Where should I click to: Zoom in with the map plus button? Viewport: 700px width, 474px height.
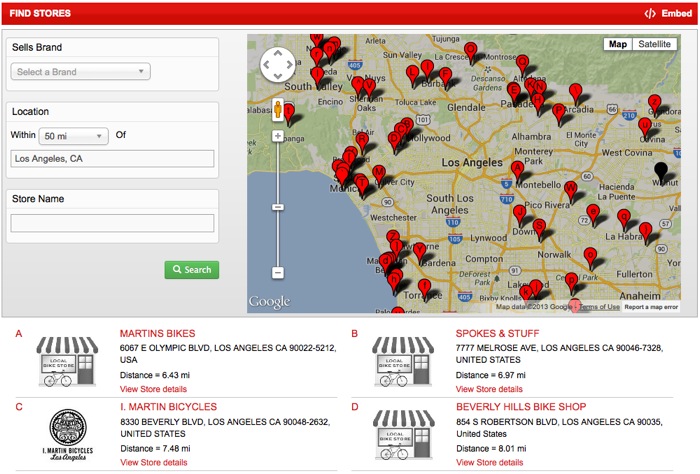278,136
